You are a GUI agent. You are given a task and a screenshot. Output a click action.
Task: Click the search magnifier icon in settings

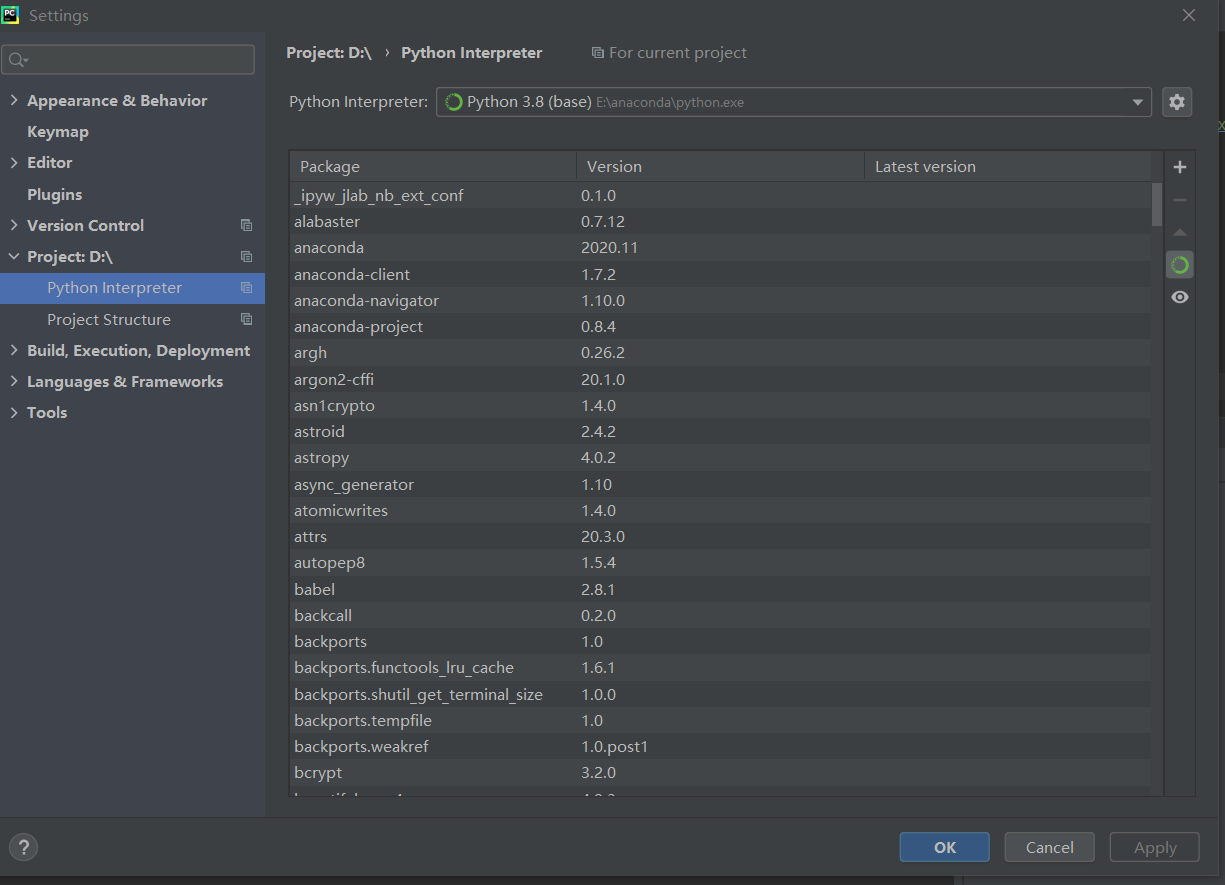[17, 60]
